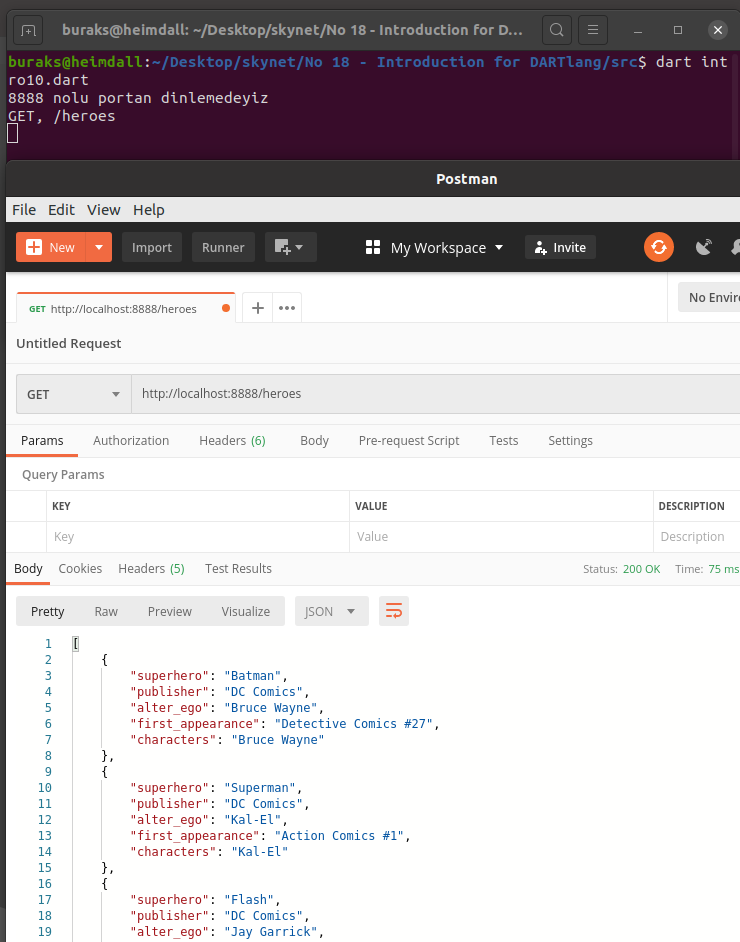Screen dimensions: 740x942
Task: Expand the arrow next to New button
Action: [x=98, y=247]
